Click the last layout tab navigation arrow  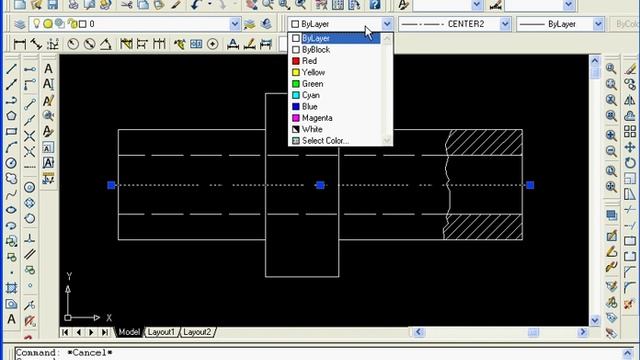coord(105,332)
